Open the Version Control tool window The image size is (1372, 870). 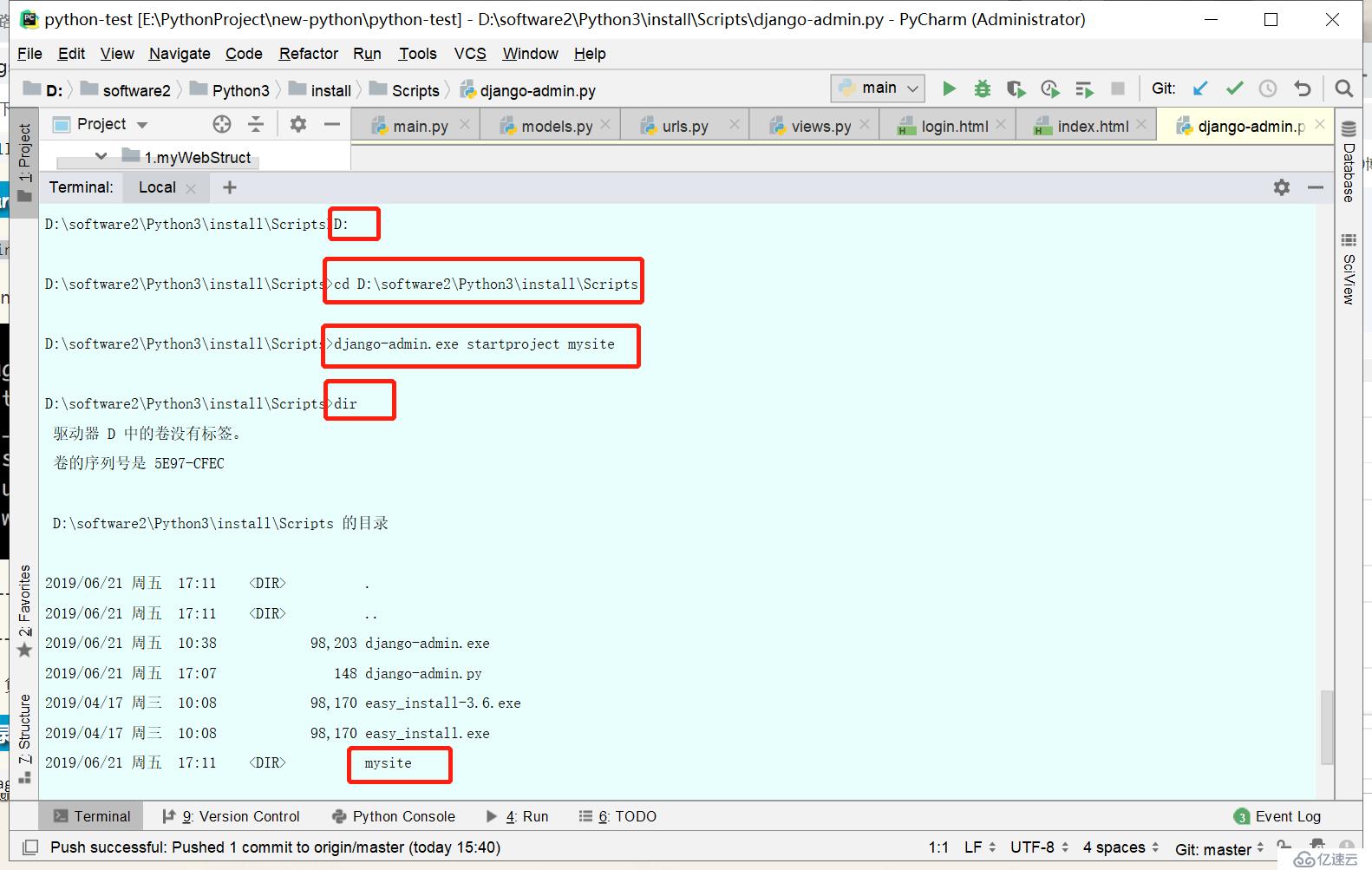pyautogui.click(x=231, y=816)
